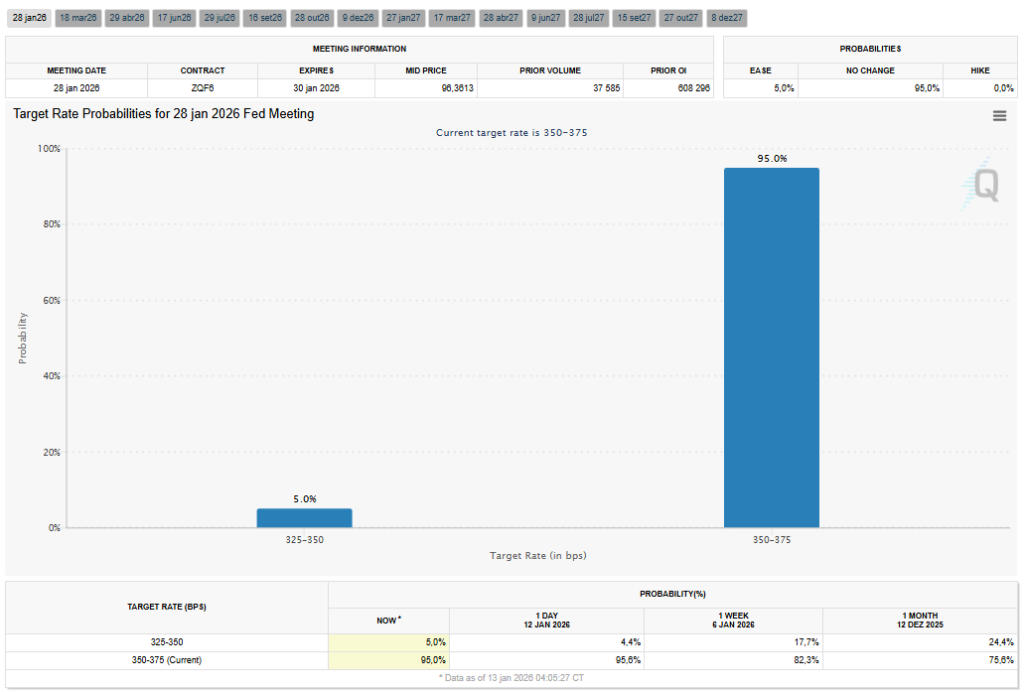
Task: Select the NOW* column header
Action: pyautogui.click(x=387, y=620)
